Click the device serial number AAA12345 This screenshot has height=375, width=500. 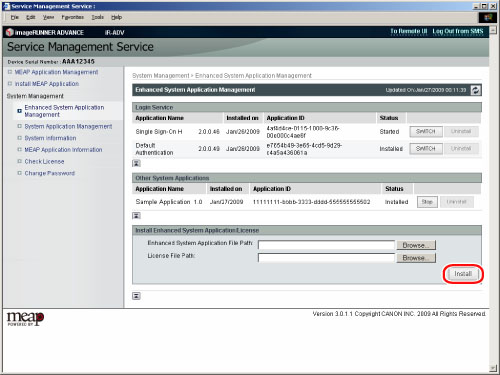point(78,62)
